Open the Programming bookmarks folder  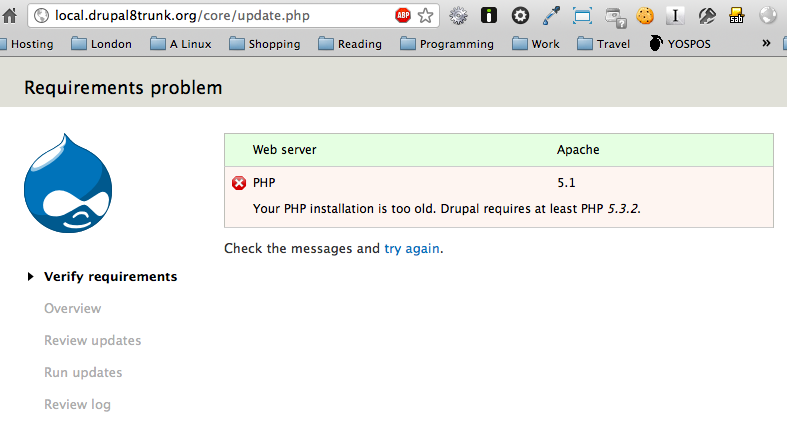click(x=447, y=44)
